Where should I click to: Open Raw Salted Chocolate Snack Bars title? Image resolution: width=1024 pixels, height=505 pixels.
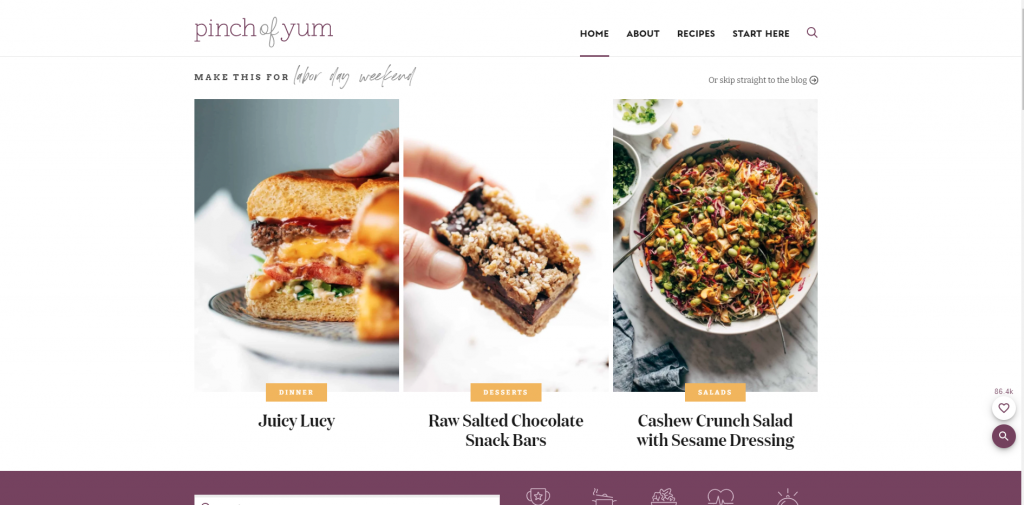[505, 430]
